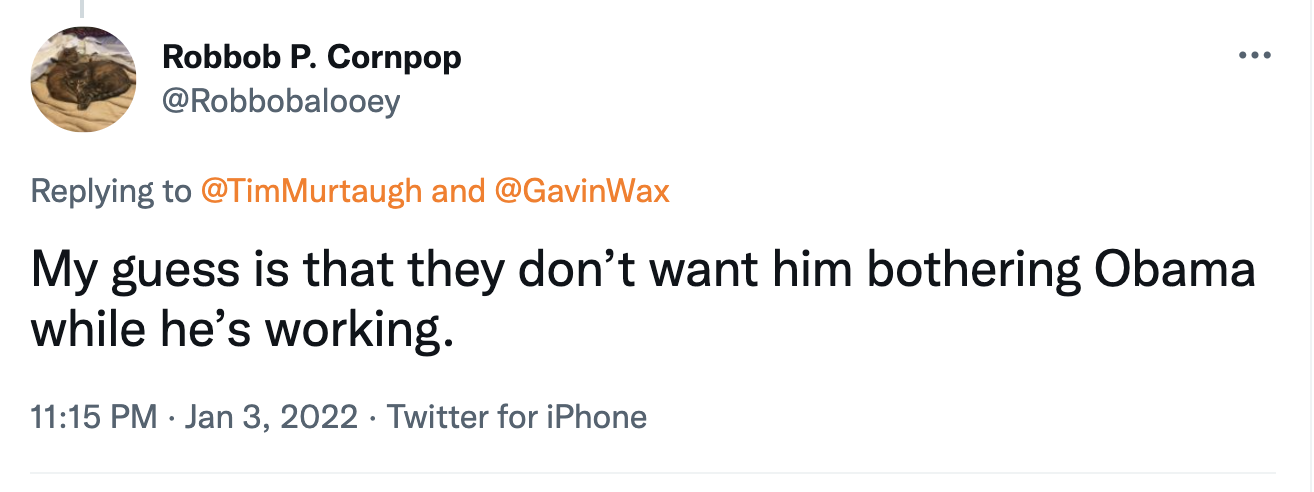The image size is (1314, 492).
Task: Click the dot separator after 11:15 PM
Action: 170,416
